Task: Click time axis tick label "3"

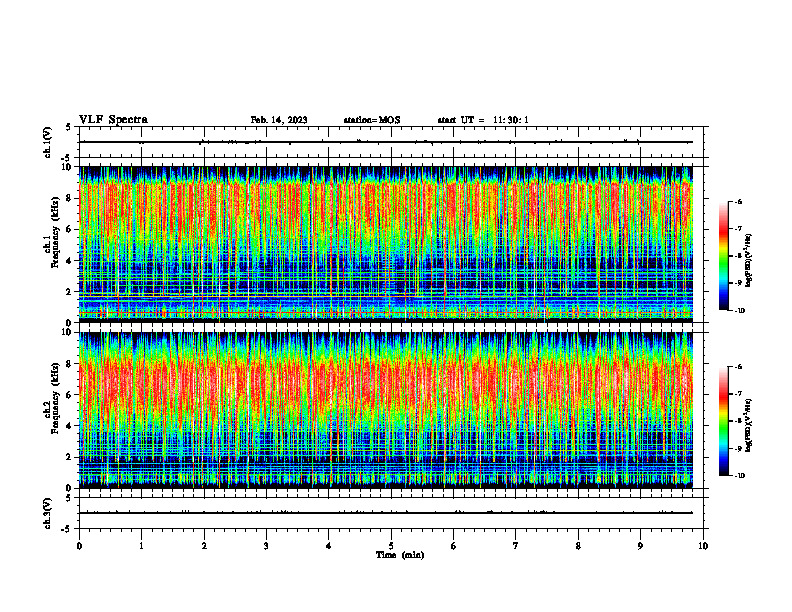Action: (266, 546)
